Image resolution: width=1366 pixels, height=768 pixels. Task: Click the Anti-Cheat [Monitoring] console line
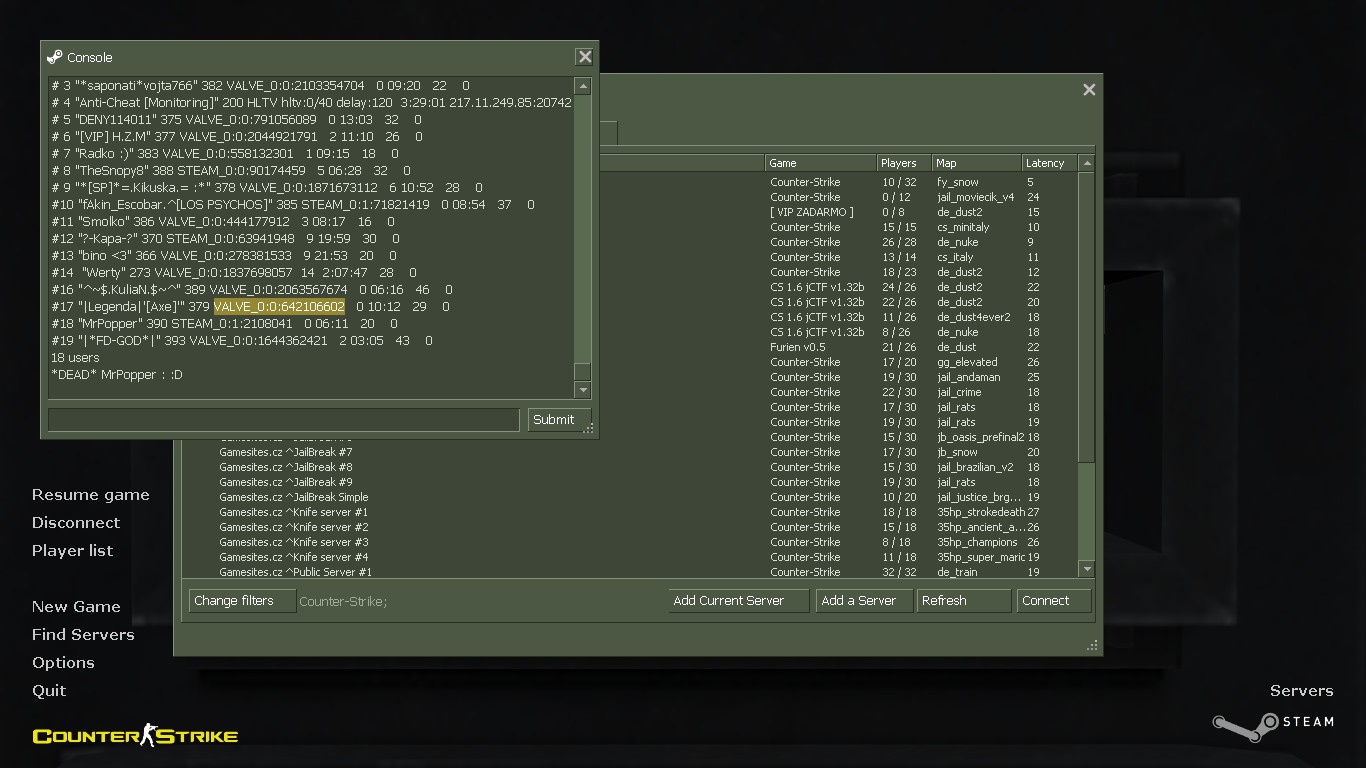(x=311, y=103)
